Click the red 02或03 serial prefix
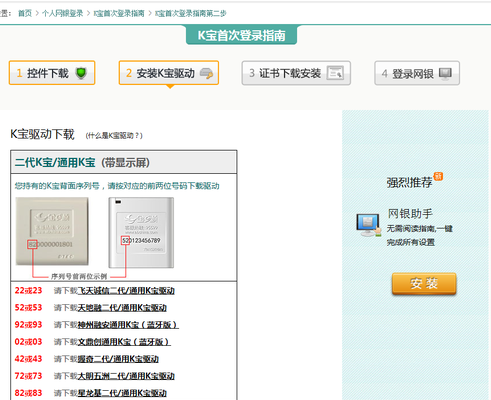This screenshot has width=491, height=400. [x=28, y=342]
